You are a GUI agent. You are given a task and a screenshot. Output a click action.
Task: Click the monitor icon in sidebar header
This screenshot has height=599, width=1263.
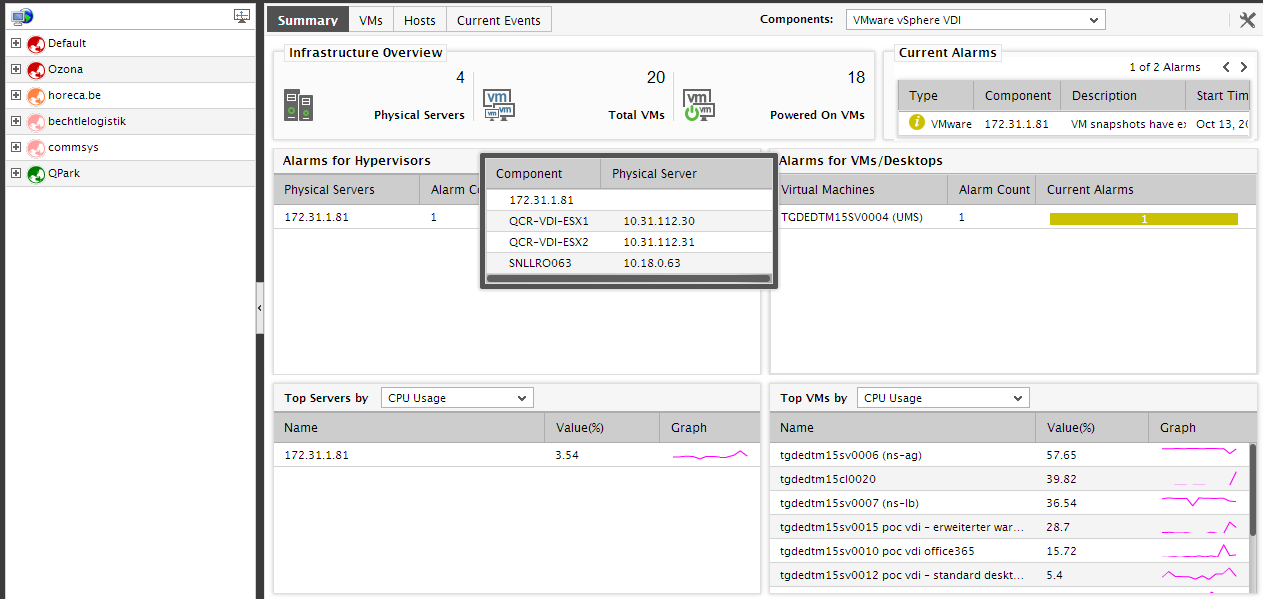[242, 16]
